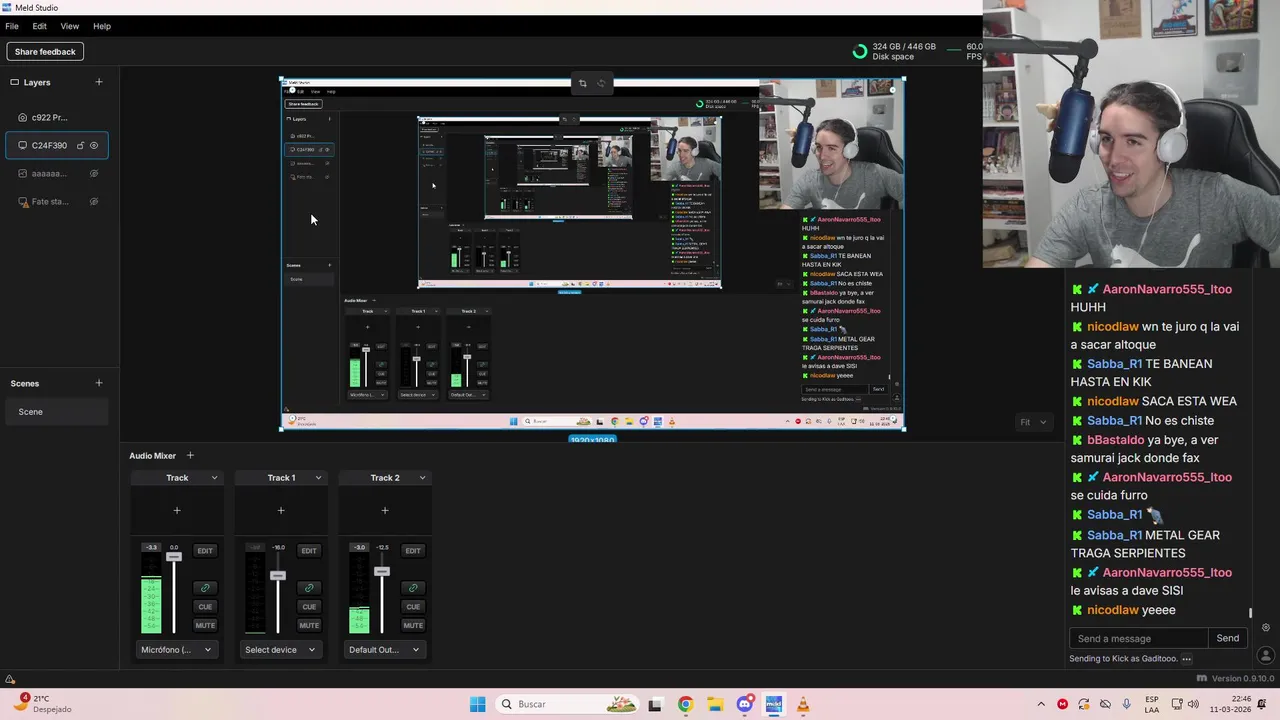Open the Fit zoom dropdown
1280x720 pixels.
(x=1033, y=422)
